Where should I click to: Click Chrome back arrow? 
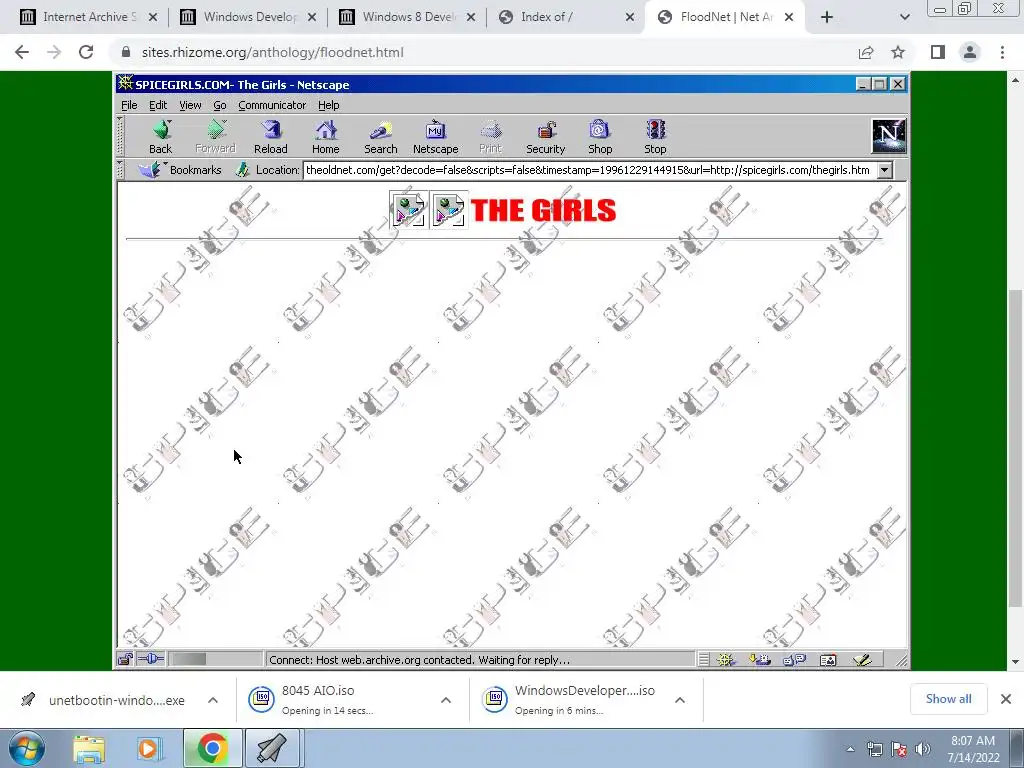[x=22, y=52]
